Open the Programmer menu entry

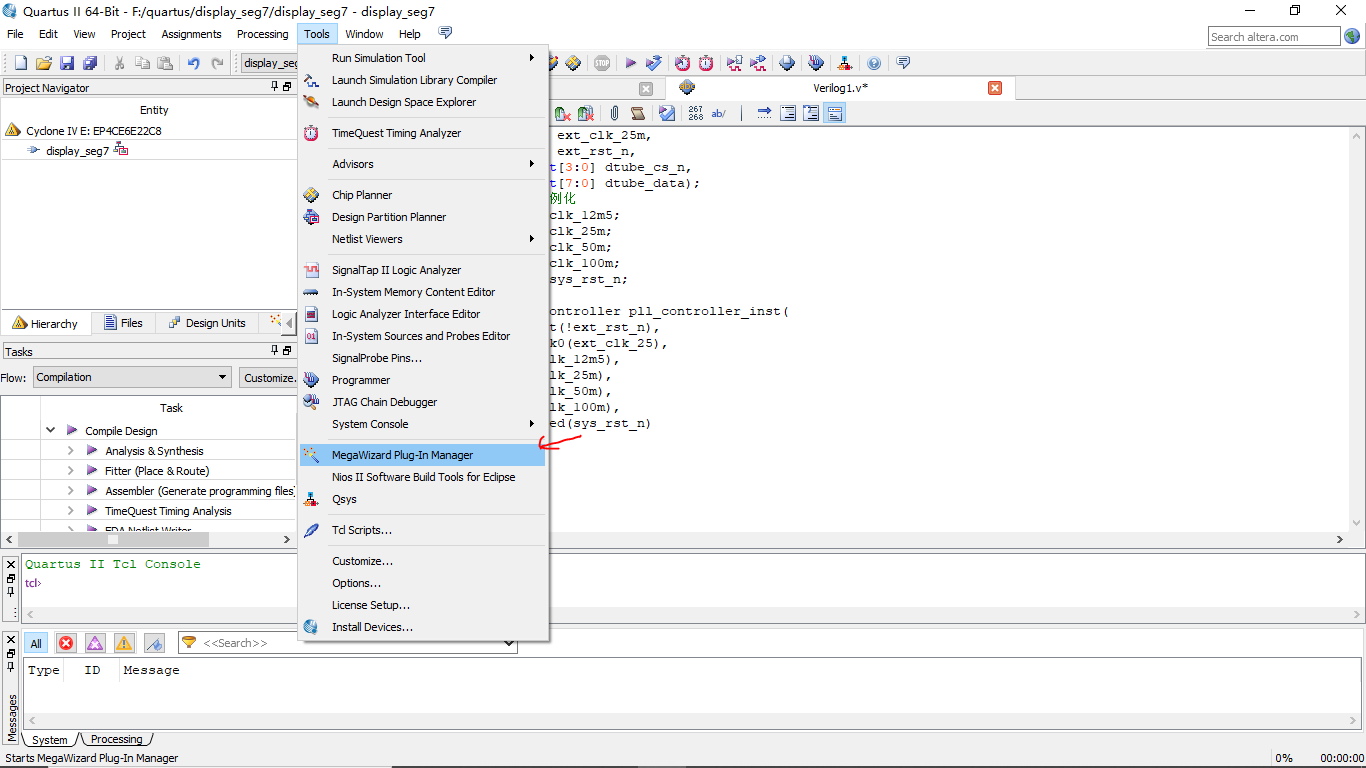(x=424, y=380)
